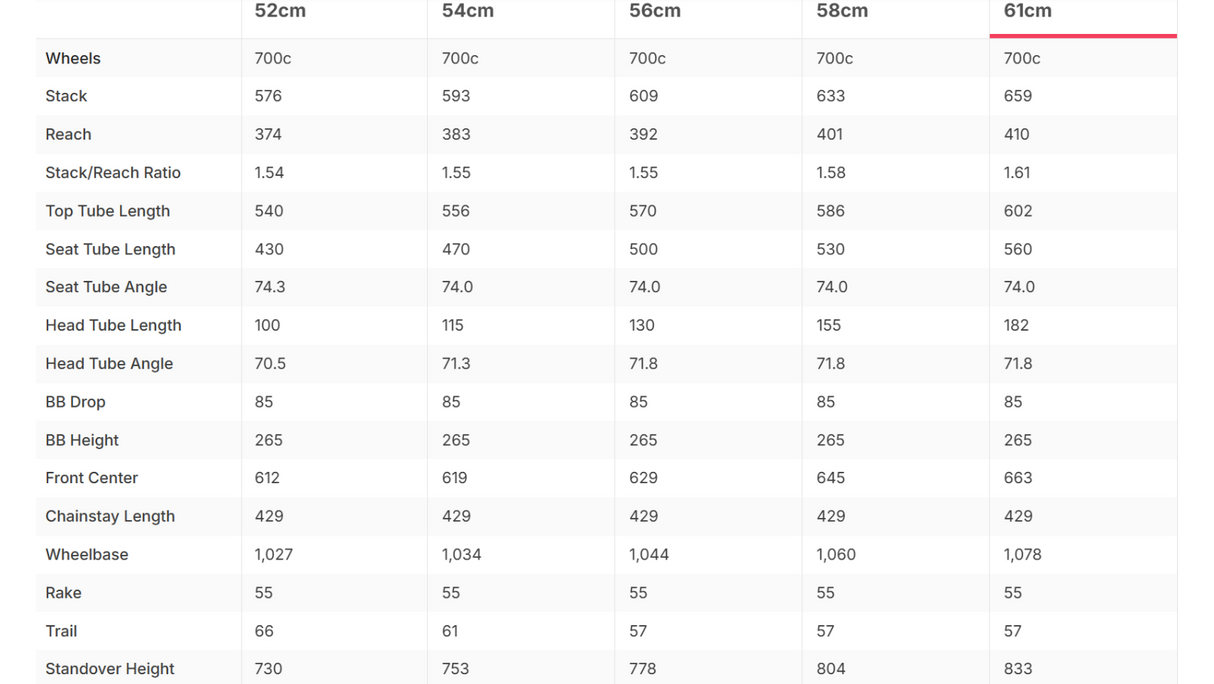Select the 56cm size column header

[x=654, y=11]
